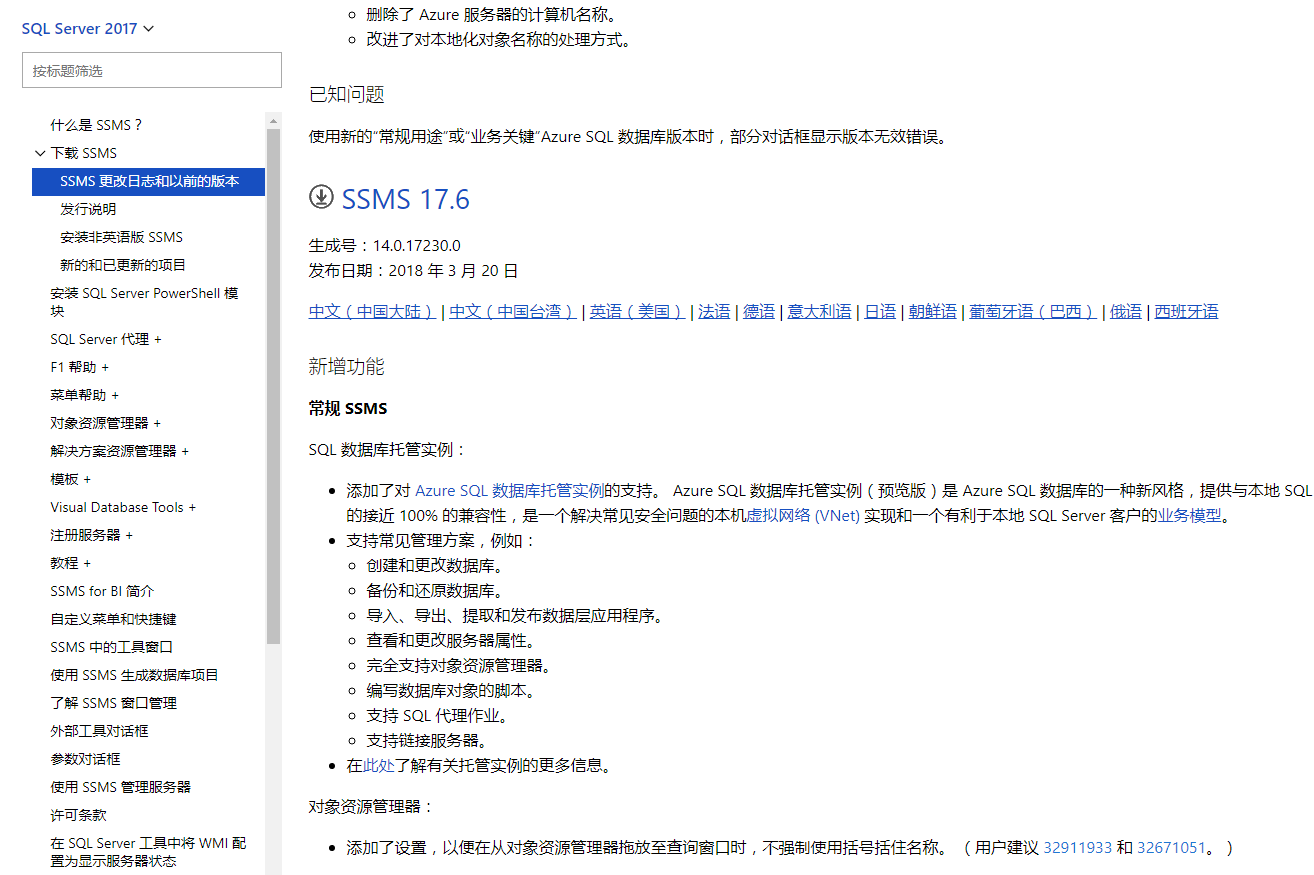Screen dimensions: 1314x875
Task: Open 参数对话框 page
Action: pos(85,759)
